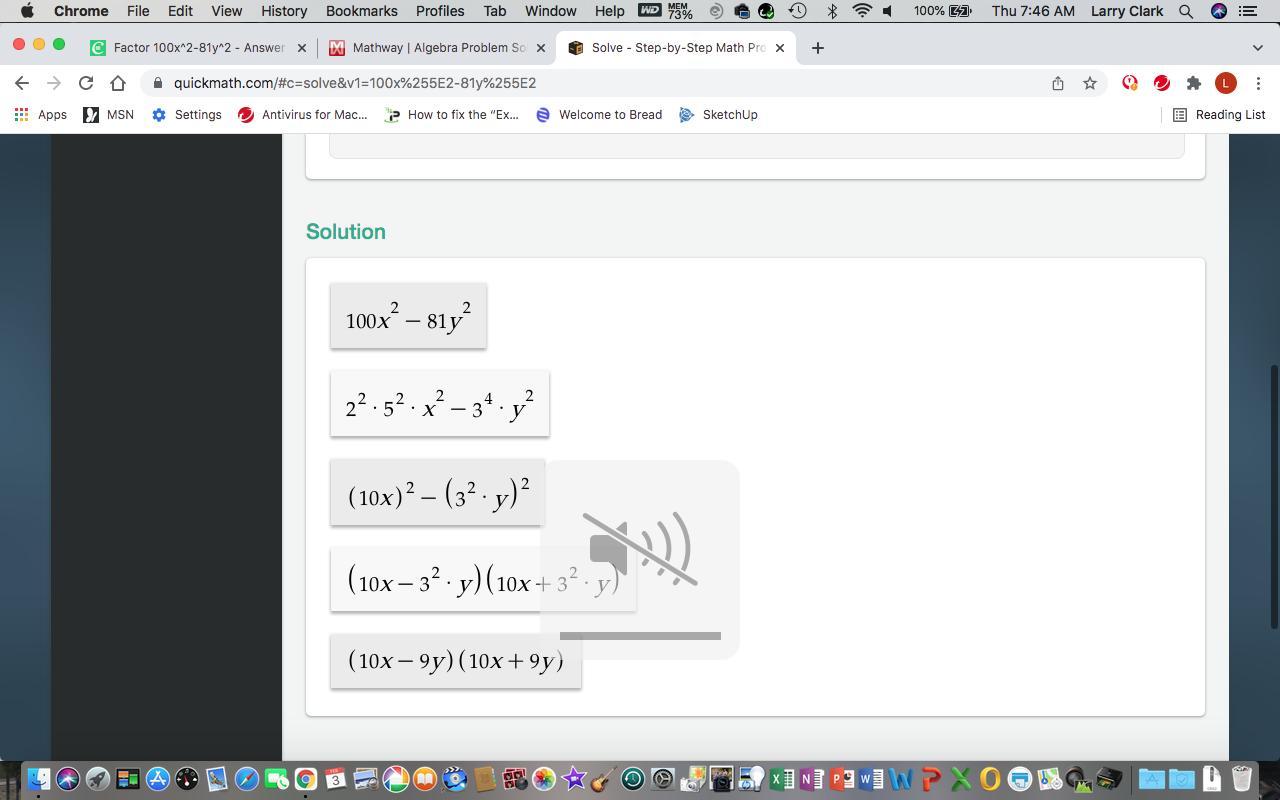This screenshot has height=800, width=1280.
Task: Open the How to fix the Ex… bookmark
Action: (x=452, y=115)
